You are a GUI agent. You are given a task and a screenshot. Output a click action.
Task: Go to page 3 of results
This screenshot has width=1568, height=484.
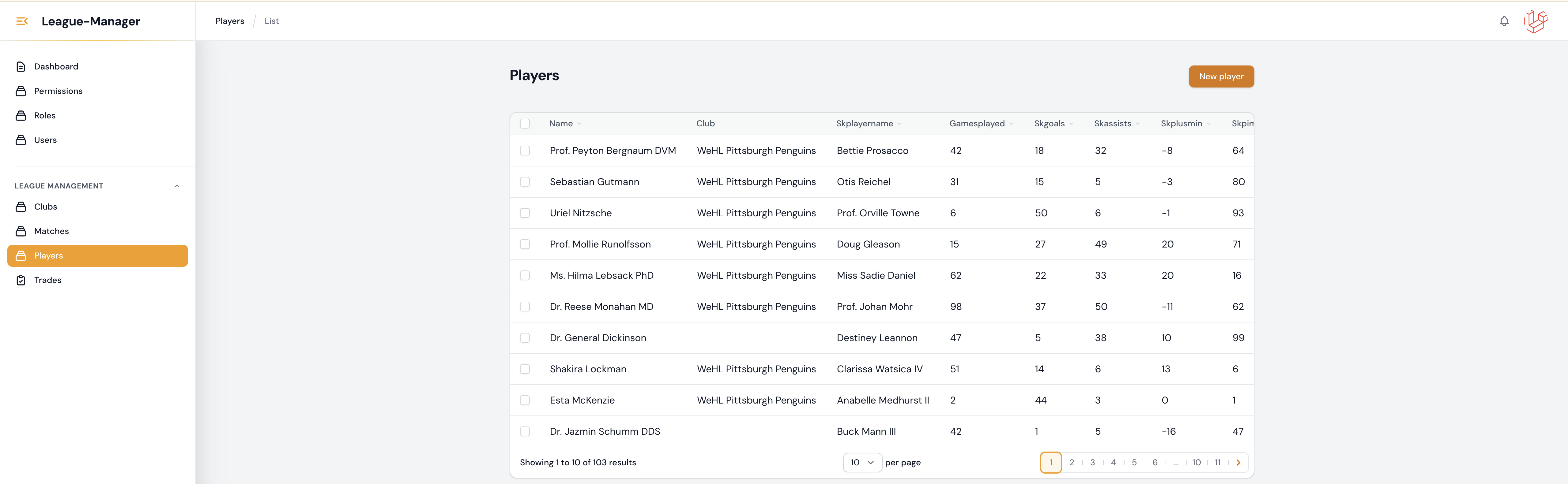click(x=1092, y=463)
